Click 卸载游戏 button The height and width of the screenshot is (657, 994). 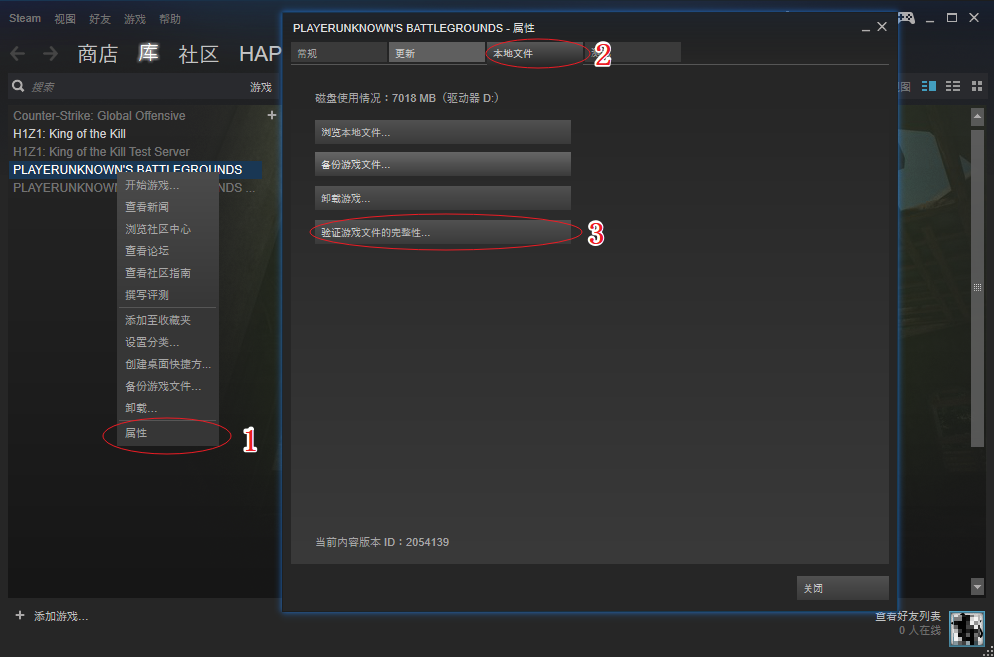pyautogui.click(x=442, y=198)
